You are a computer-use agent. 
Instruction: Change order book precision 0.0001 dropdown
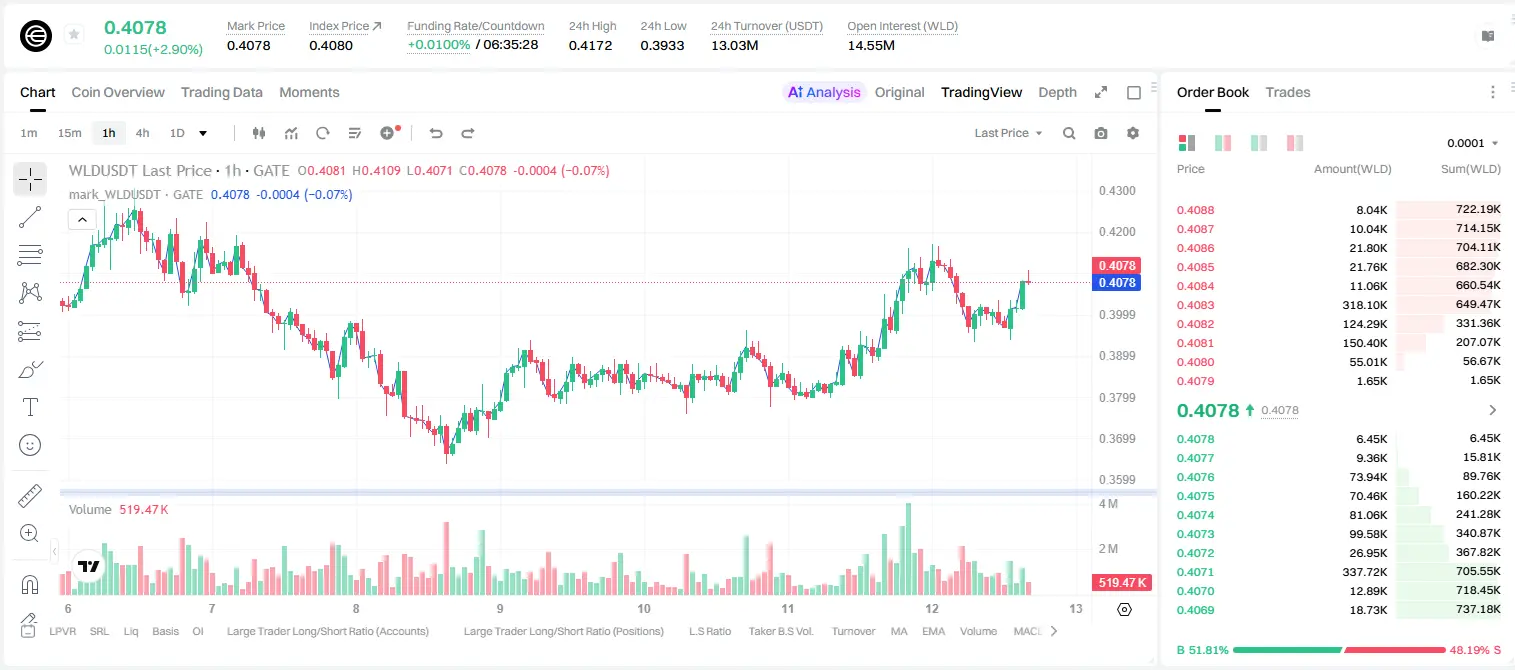(x=1473, y=143)
